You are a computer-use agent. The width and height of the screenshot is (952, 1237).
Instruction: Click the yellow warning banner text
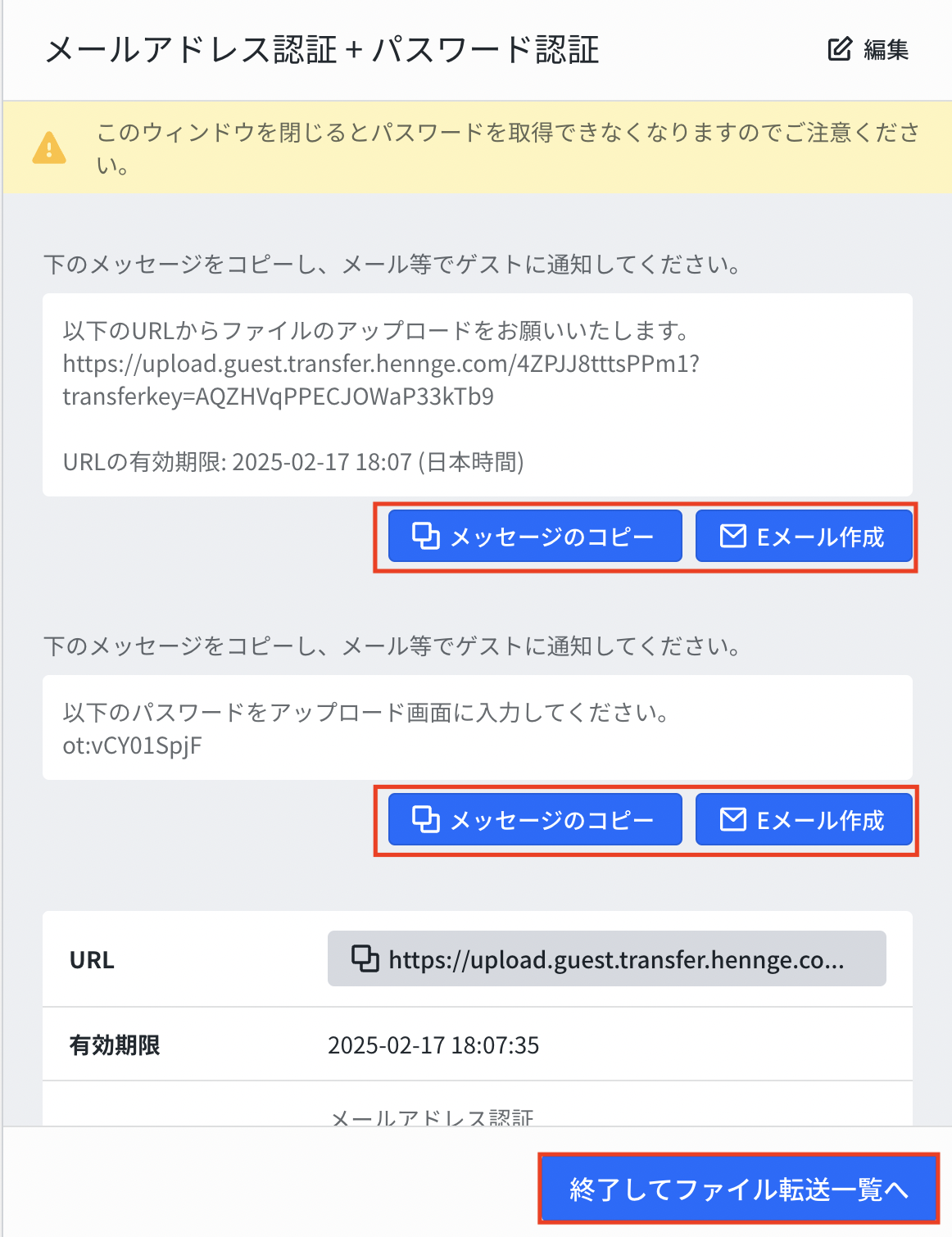[x=508, y=148]
